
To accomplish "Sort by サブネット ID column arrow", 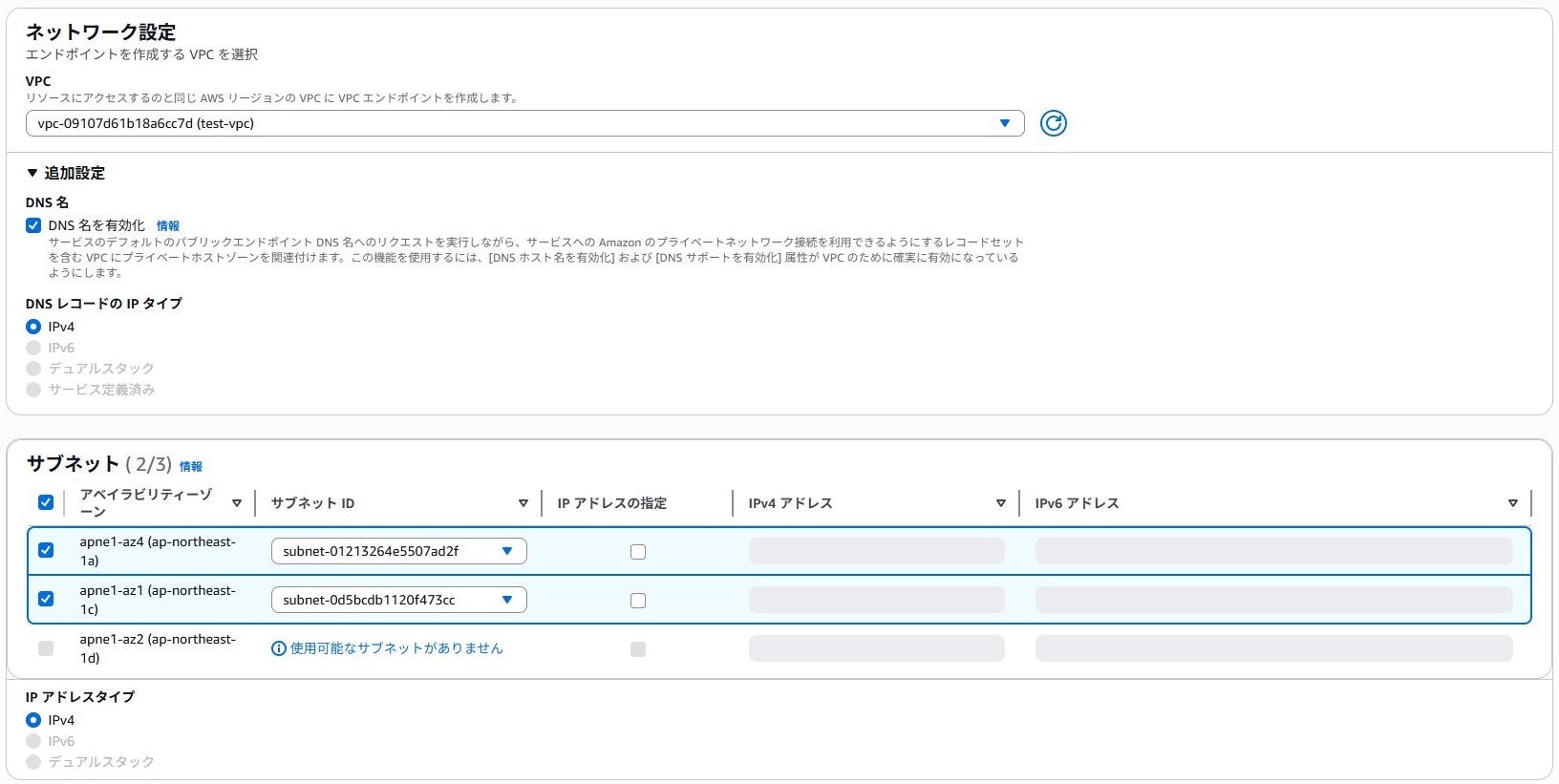I will click(x=523, y=503).
